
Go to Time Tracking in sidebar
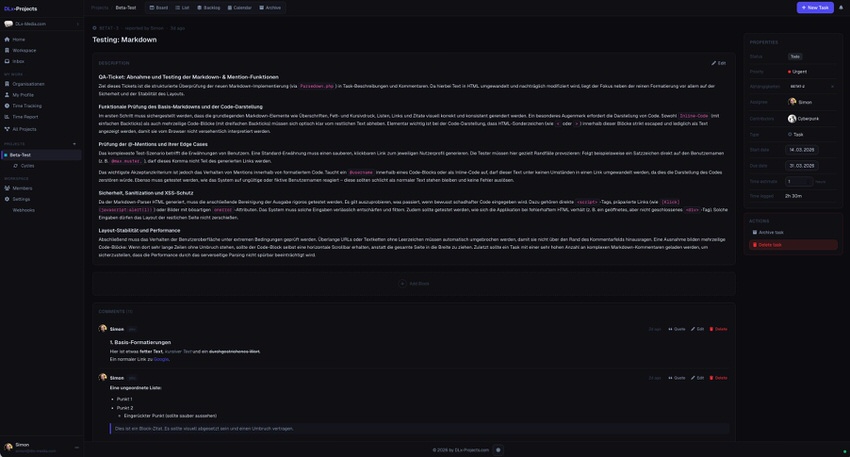pos(26,106)
